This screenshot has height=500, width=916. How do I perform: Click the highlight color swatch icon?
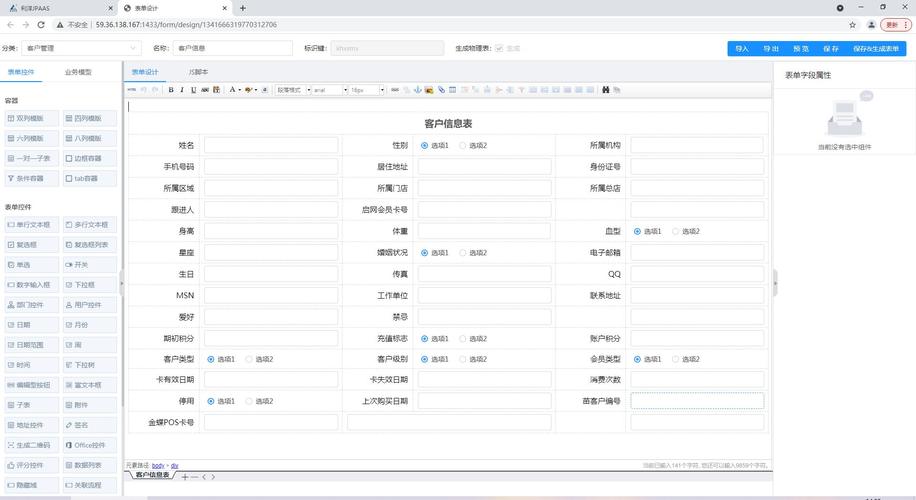pos(248,89)
